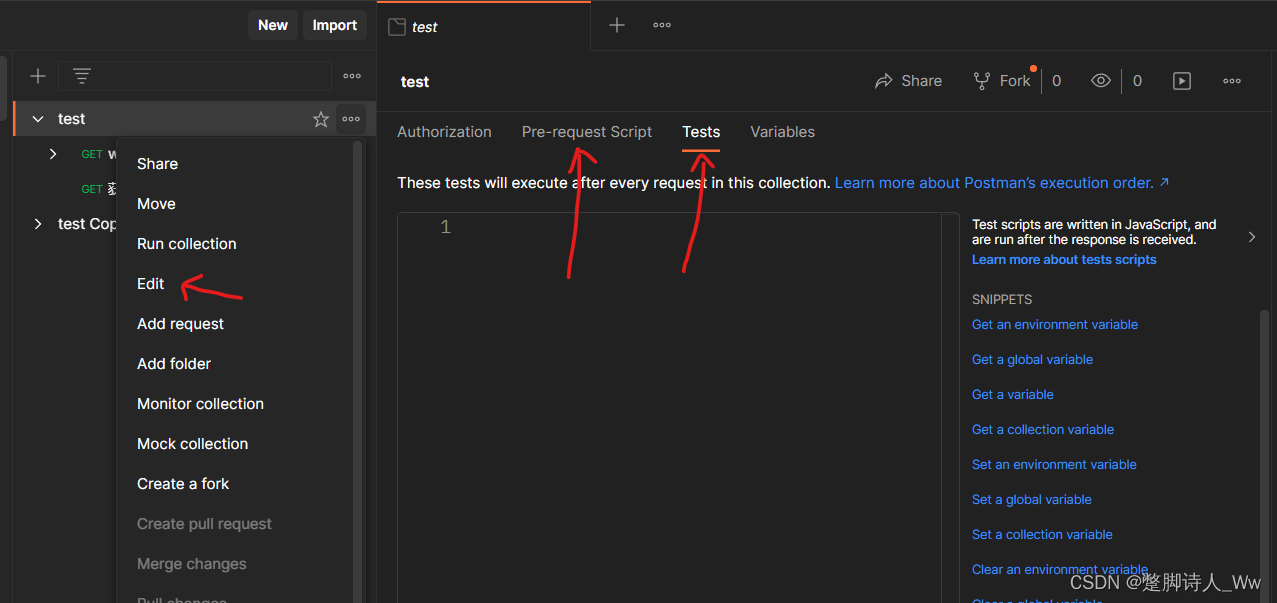
Task: Collapse the test collection tree
Action: 38,119
